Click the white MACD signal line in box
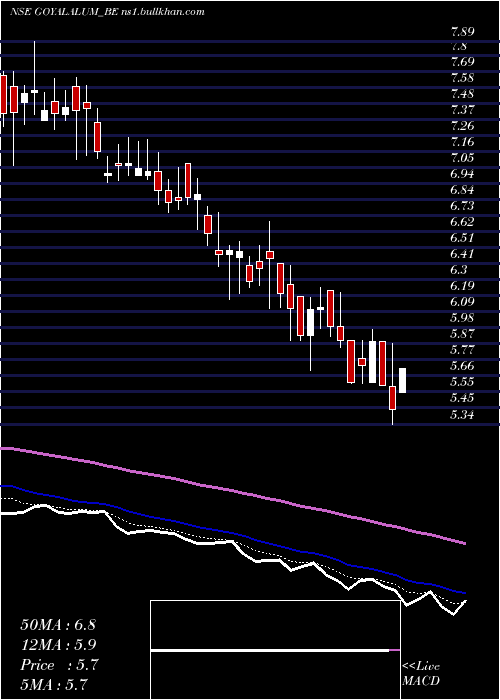This screenshot has height=700, width=500. (270, 650)
